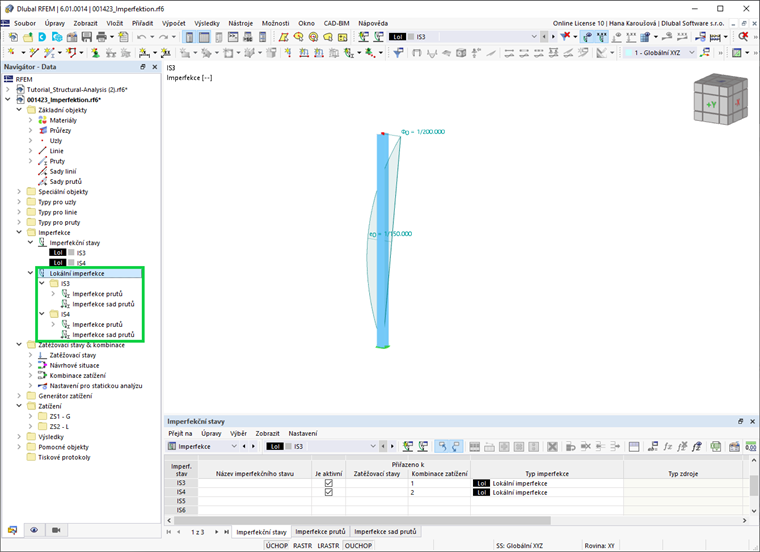
Task: Toggle the first highlighted selection-sync icon in table toolbar
Action: point(442,446)
